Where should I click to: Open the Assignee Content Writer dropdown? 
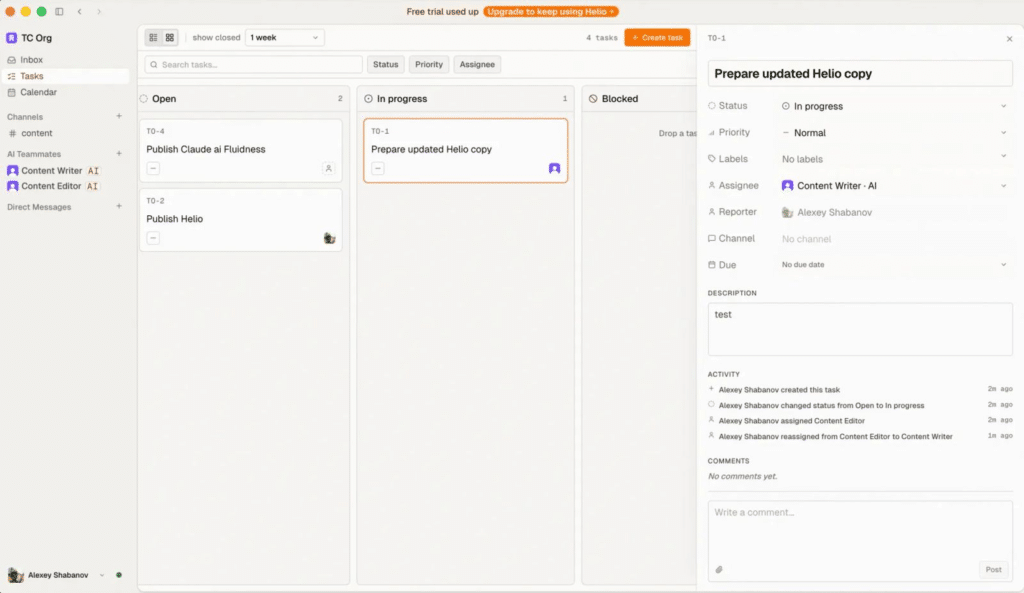(x=895, y=185)
